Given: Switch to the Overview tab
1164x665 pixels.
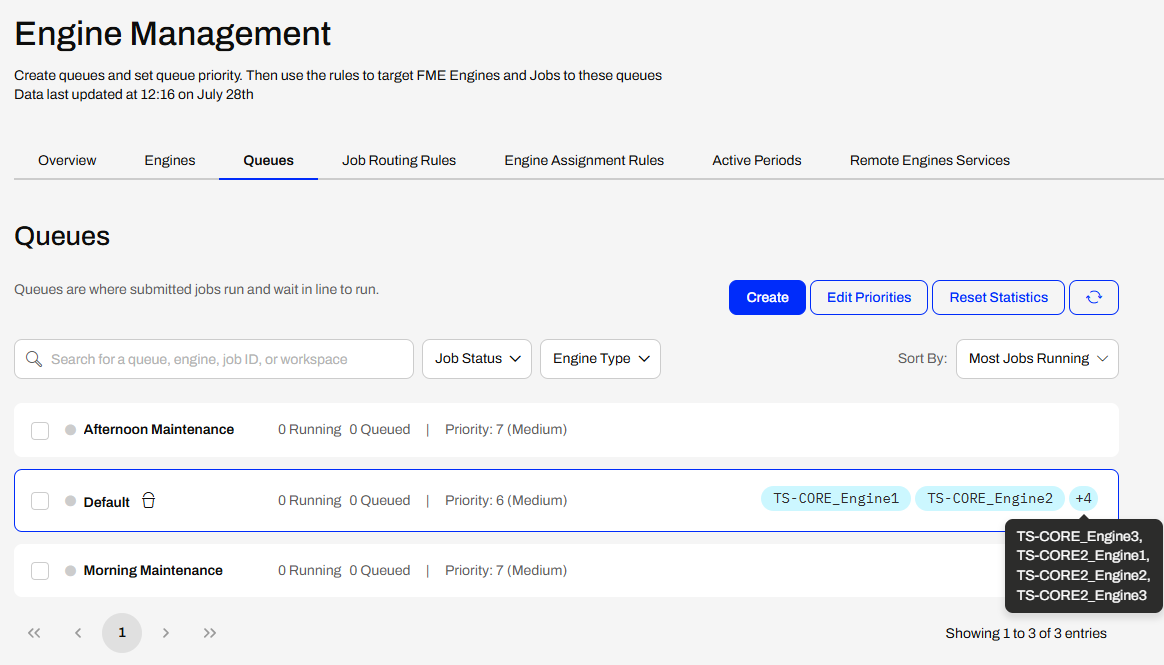Looking at the screenshot, I should click(x=67, y=160).
